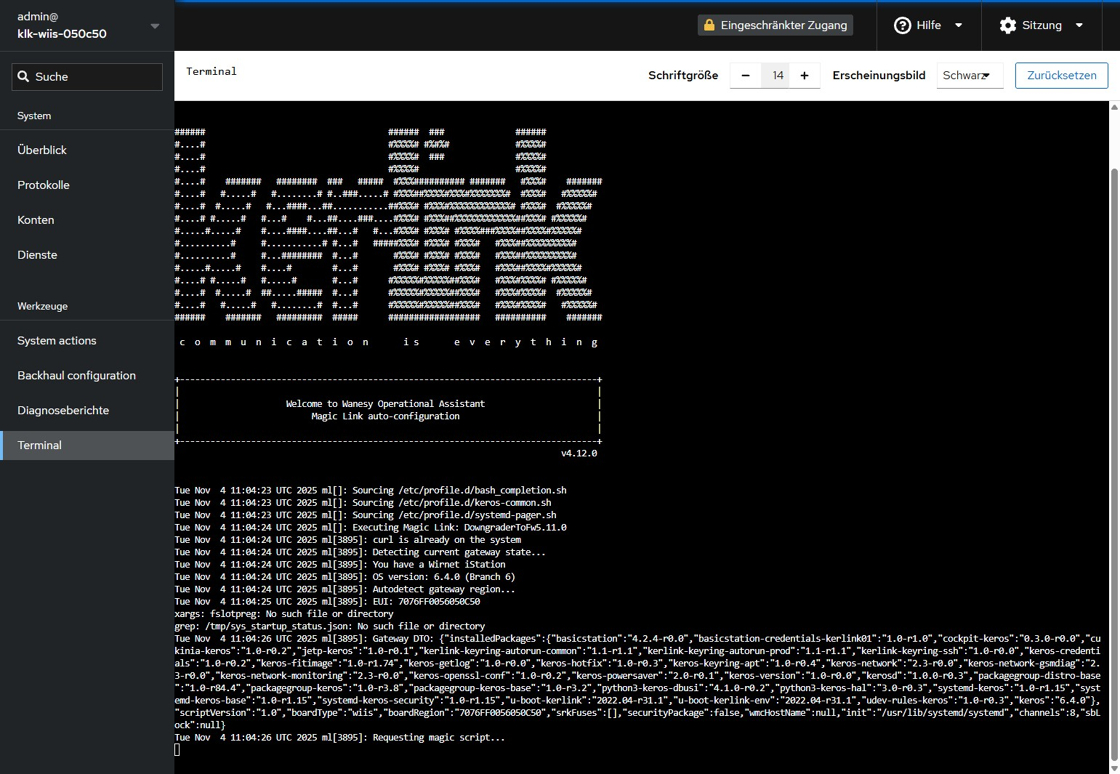Increase font size with plus button

pos(804,75)
